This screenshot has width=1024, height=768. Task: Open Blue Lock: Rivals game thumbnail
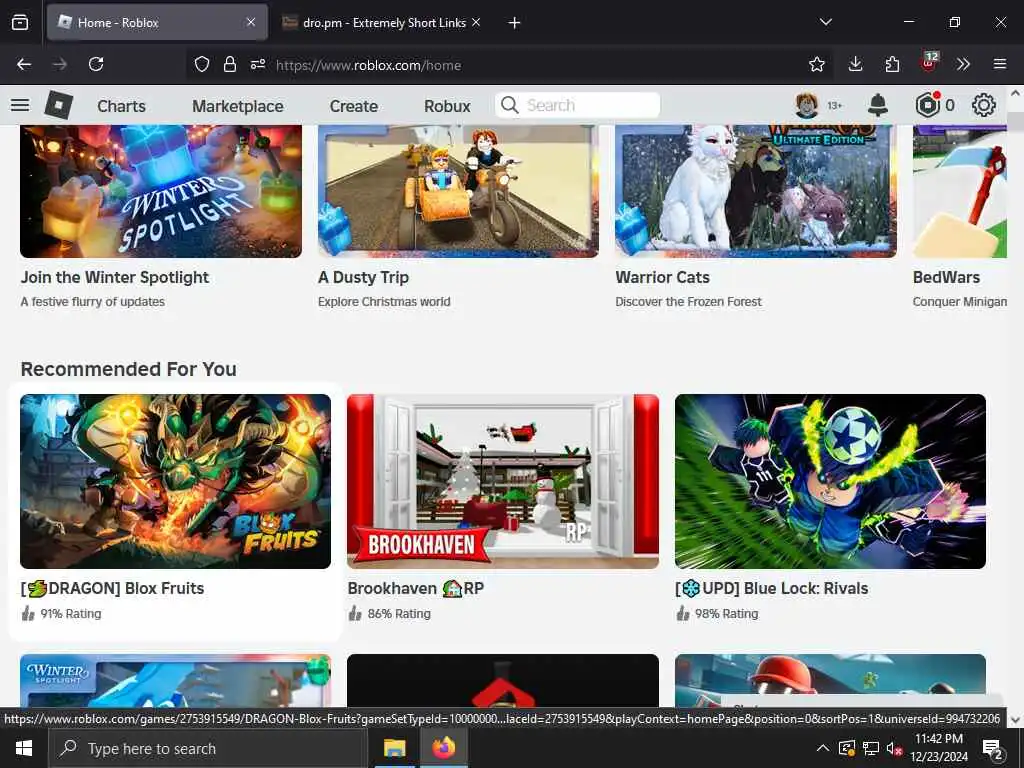(x=831, y=481)
